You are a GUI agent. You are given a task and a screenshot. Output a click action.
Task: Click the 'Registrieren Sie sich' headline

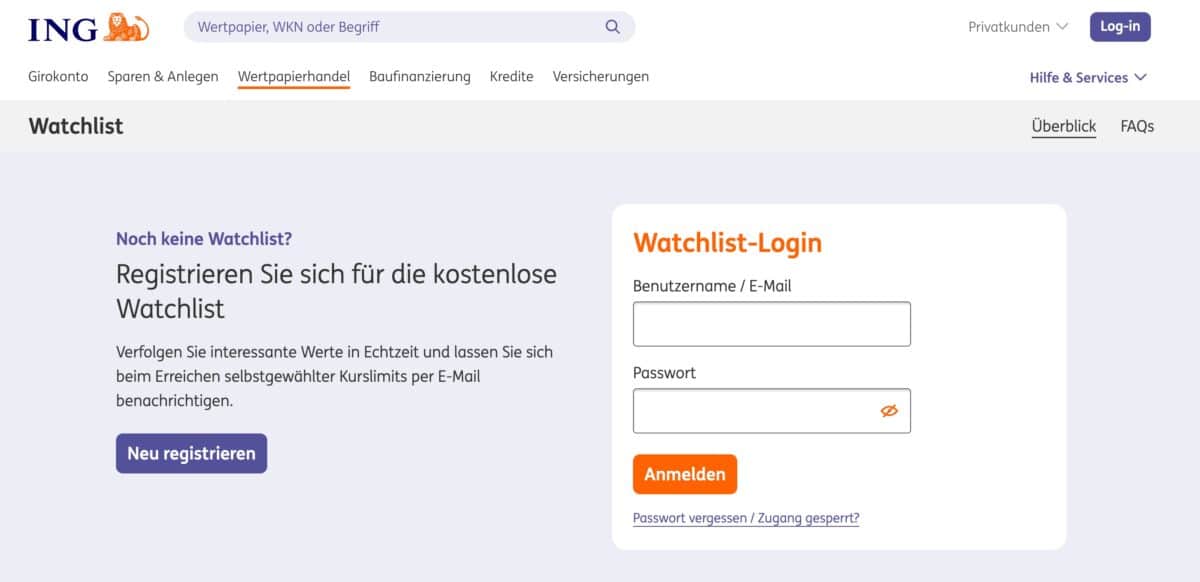tap(336, 290)
